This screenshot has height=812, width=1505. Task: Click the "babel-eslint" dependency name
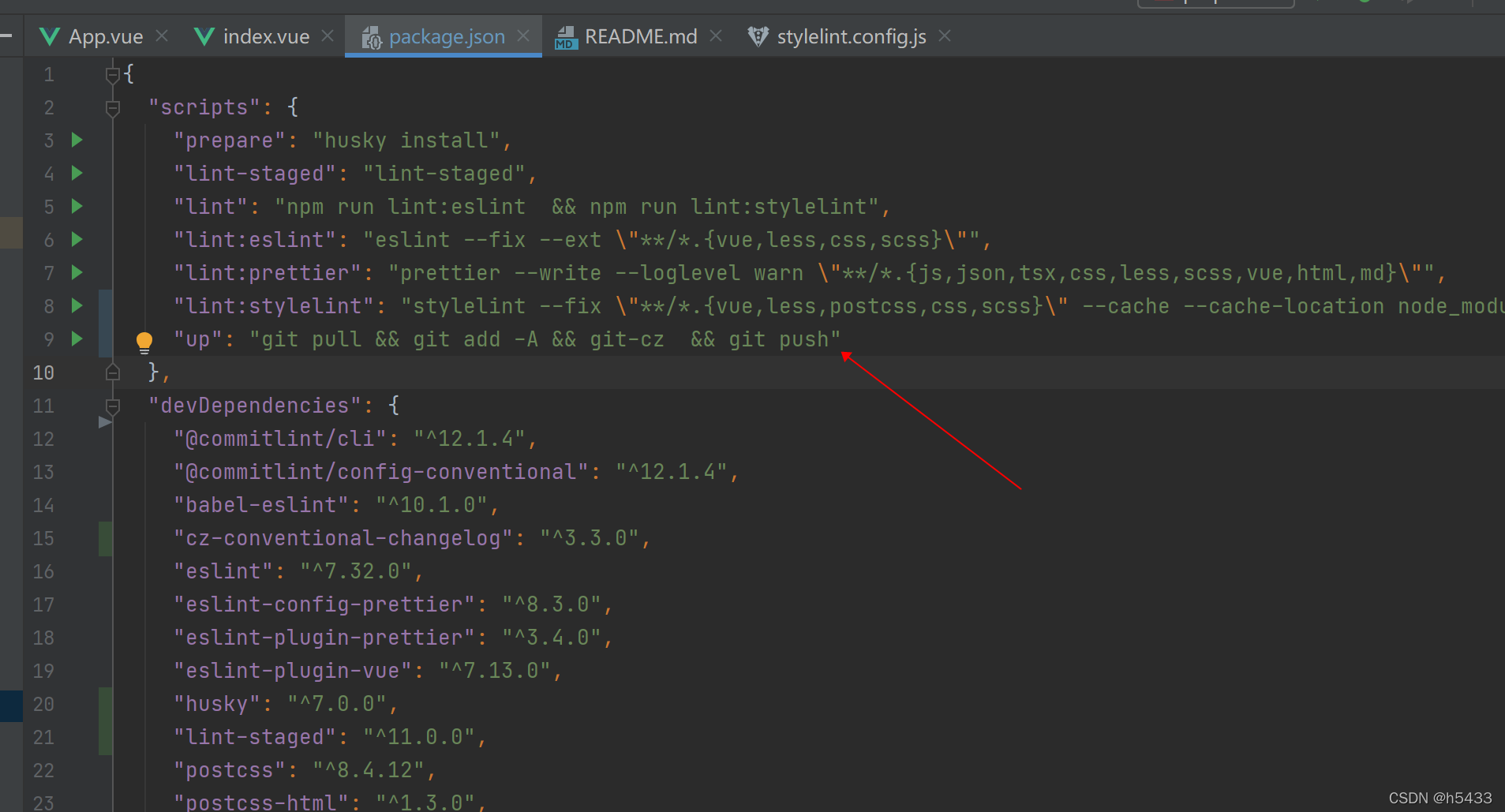coord(261,505)
